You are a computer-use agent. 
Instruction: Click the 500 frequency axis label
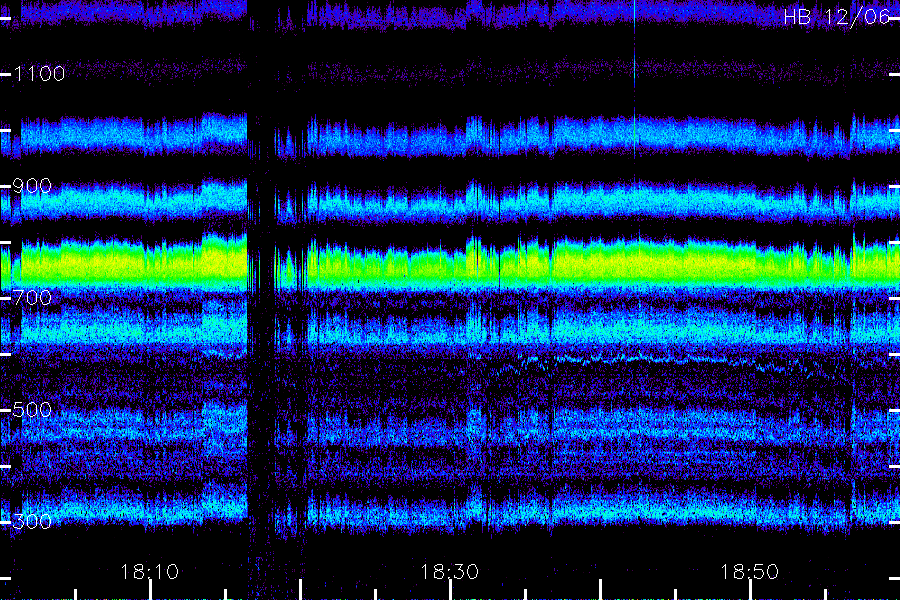click(32, 409)
